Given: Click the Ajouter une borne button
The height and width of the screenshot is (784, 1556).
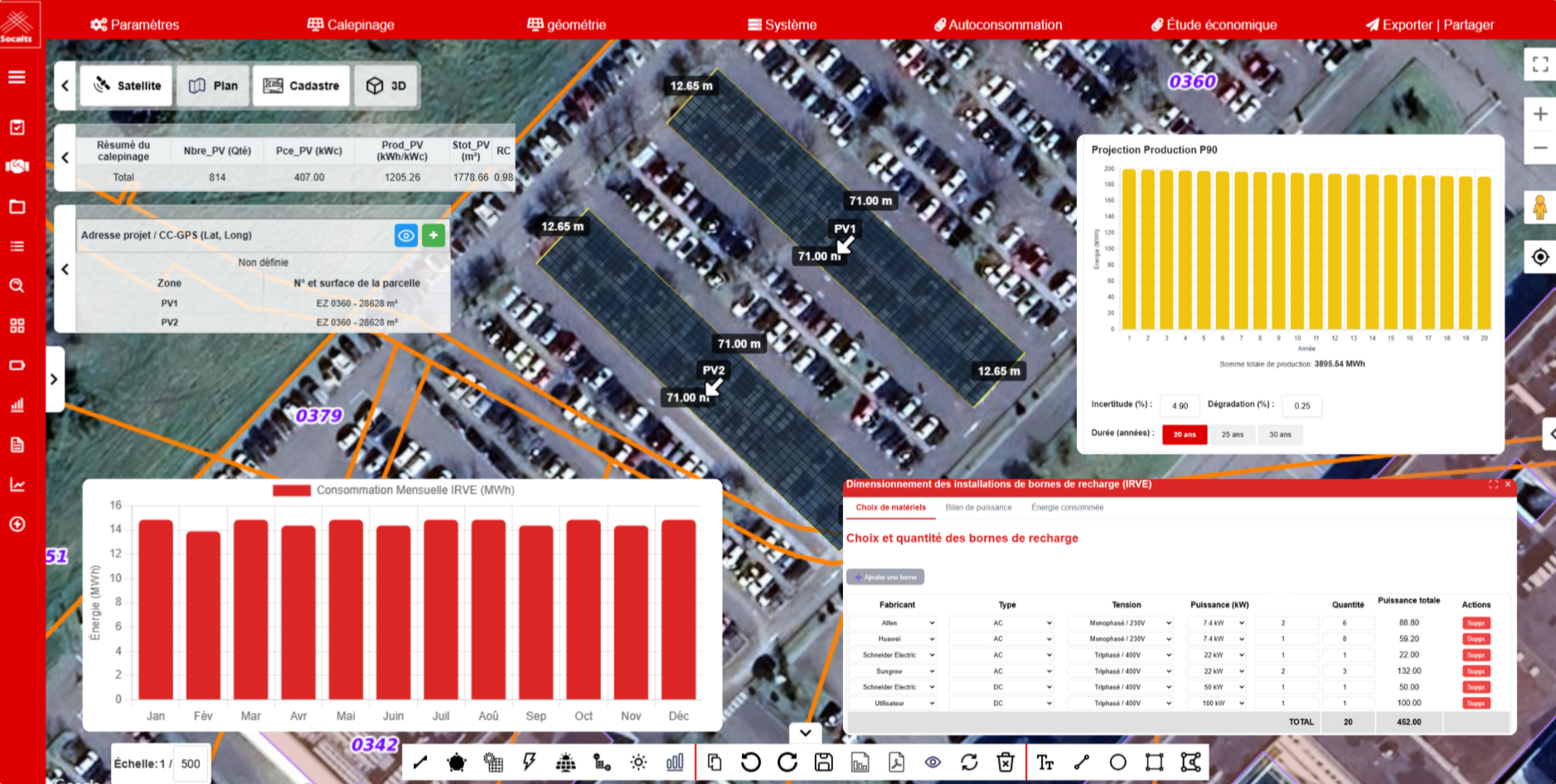Looking at the screenshot, I should (885, 577).
